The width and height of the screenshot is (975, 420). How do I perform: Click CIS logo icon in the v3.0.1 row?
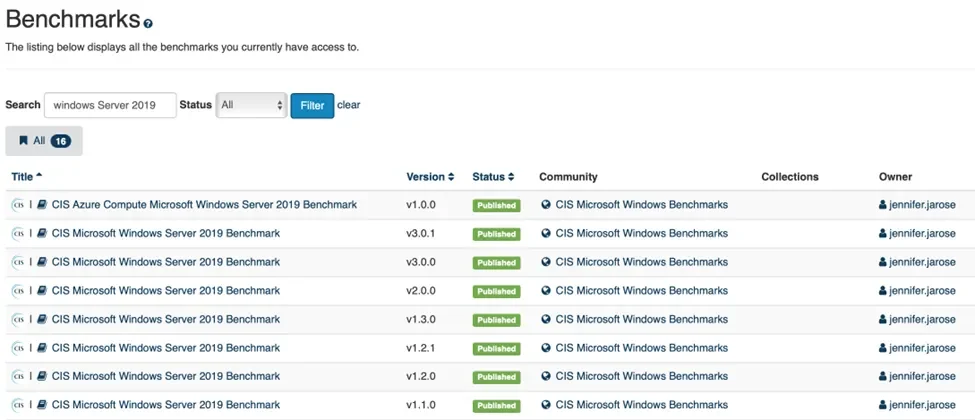[x=17, y=233]
